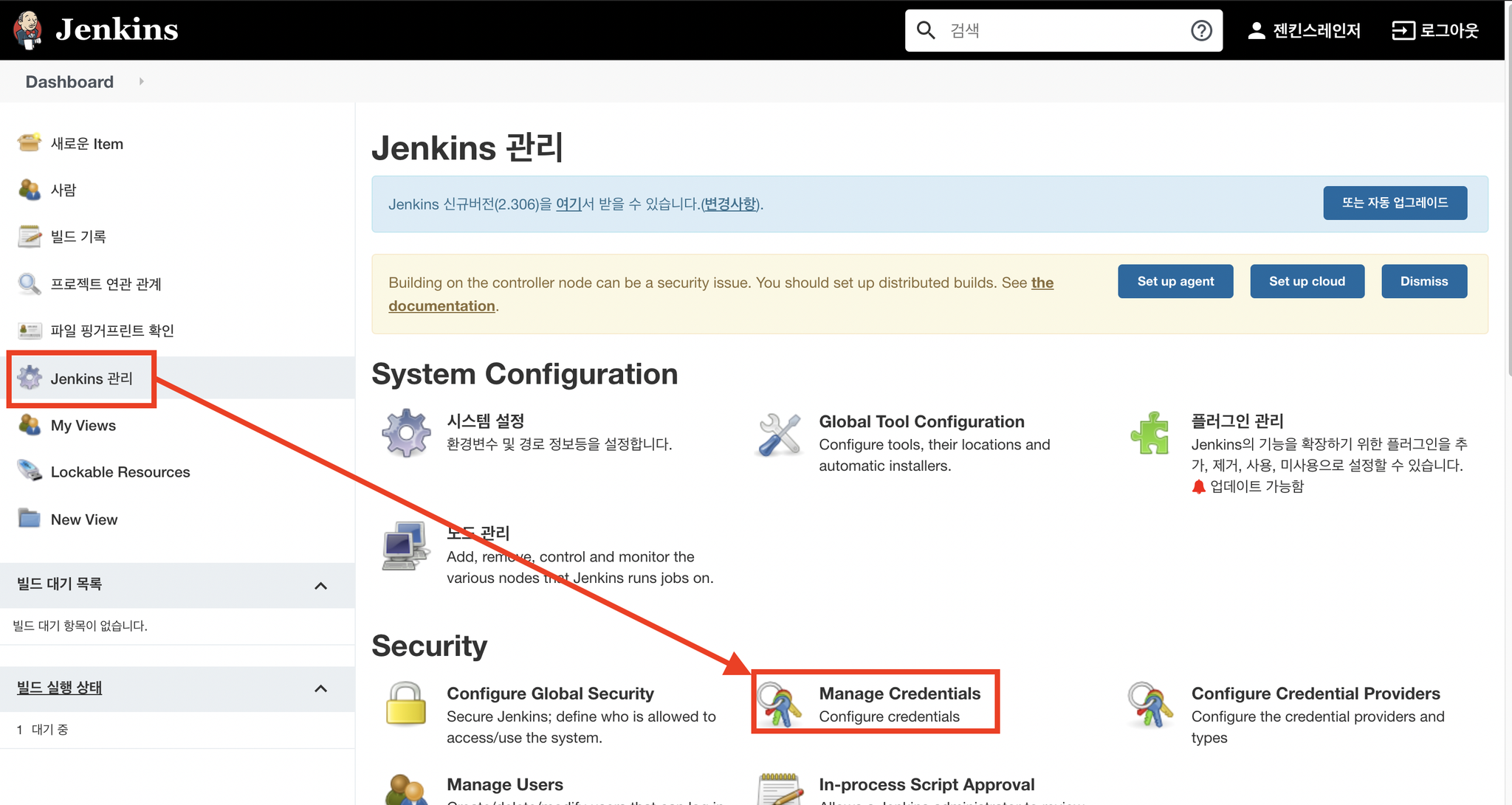Screen dimensions: 1512x805
Task: Open the 플러그인 관리 title link
Action: coord(1237,421)
